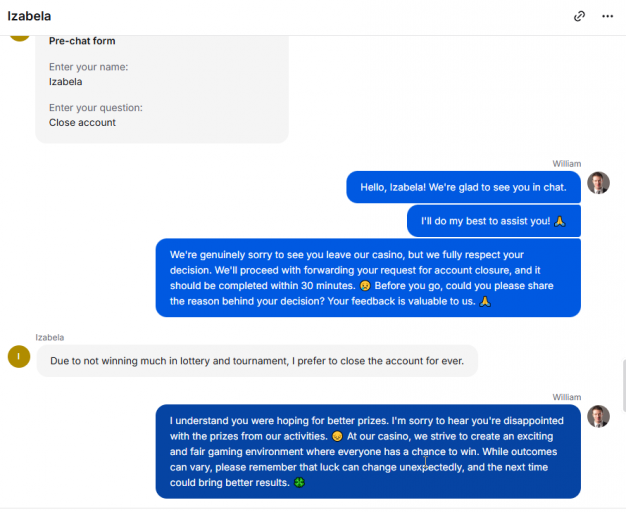Viewport: 626px width, 512px height.
Task: Click the sad face emoji after '30 minutes'
Action: (x=365, y=286)
